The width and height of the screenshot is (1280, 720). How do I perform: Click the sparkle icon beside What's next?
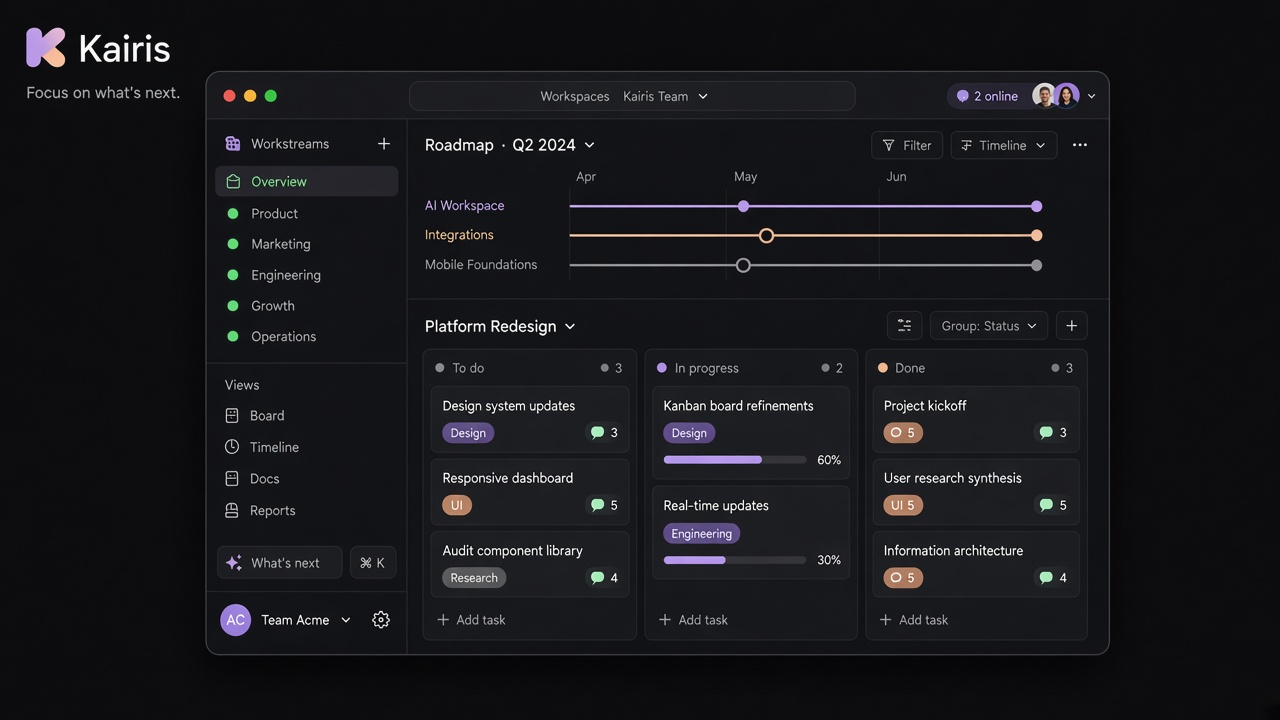click(x=234, y=563)
